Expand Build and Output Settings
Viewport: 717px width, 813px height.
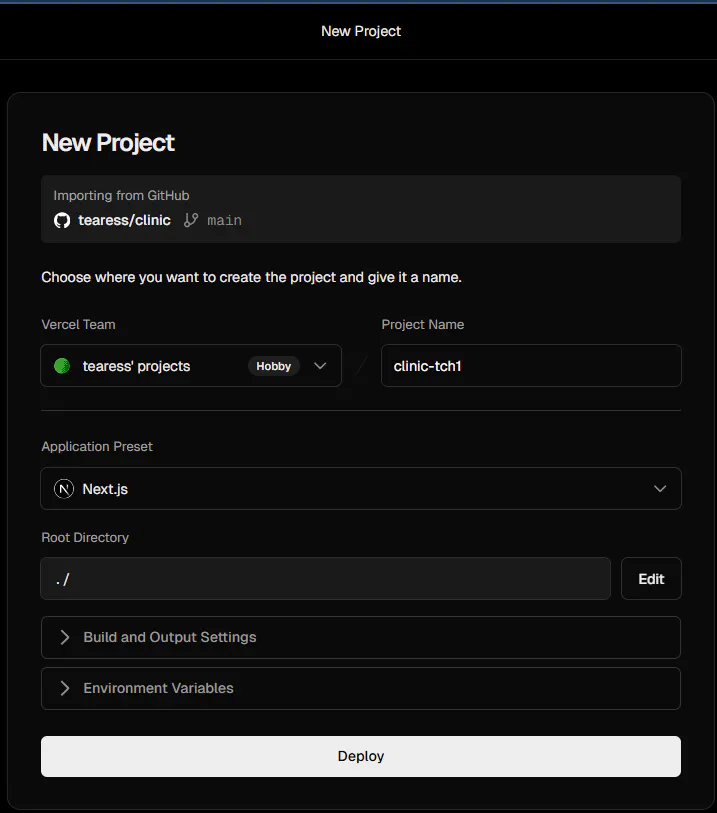(x=361, y=637)
